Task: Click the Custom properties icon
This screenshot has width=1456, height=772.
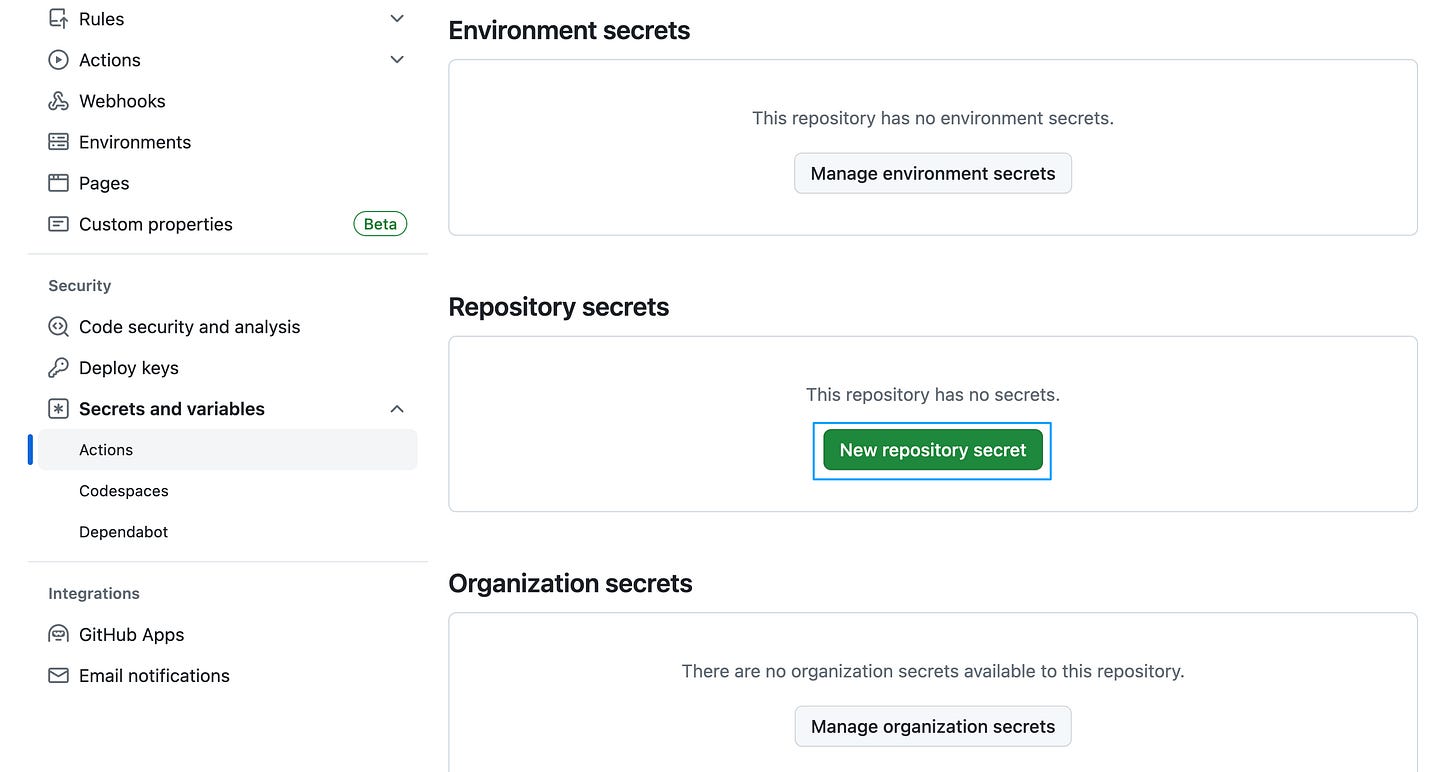Action: tap(58, 224)
